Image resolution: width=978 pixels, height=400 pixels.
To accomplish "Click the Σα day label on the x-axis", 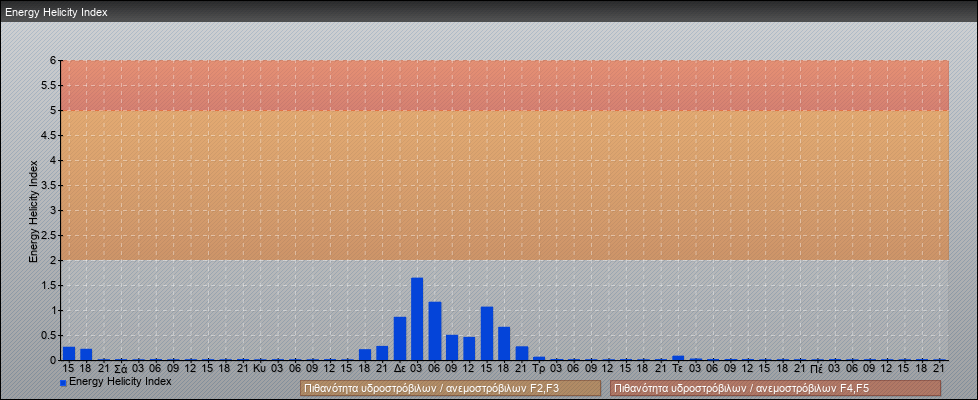I will (x=121, y=368).
